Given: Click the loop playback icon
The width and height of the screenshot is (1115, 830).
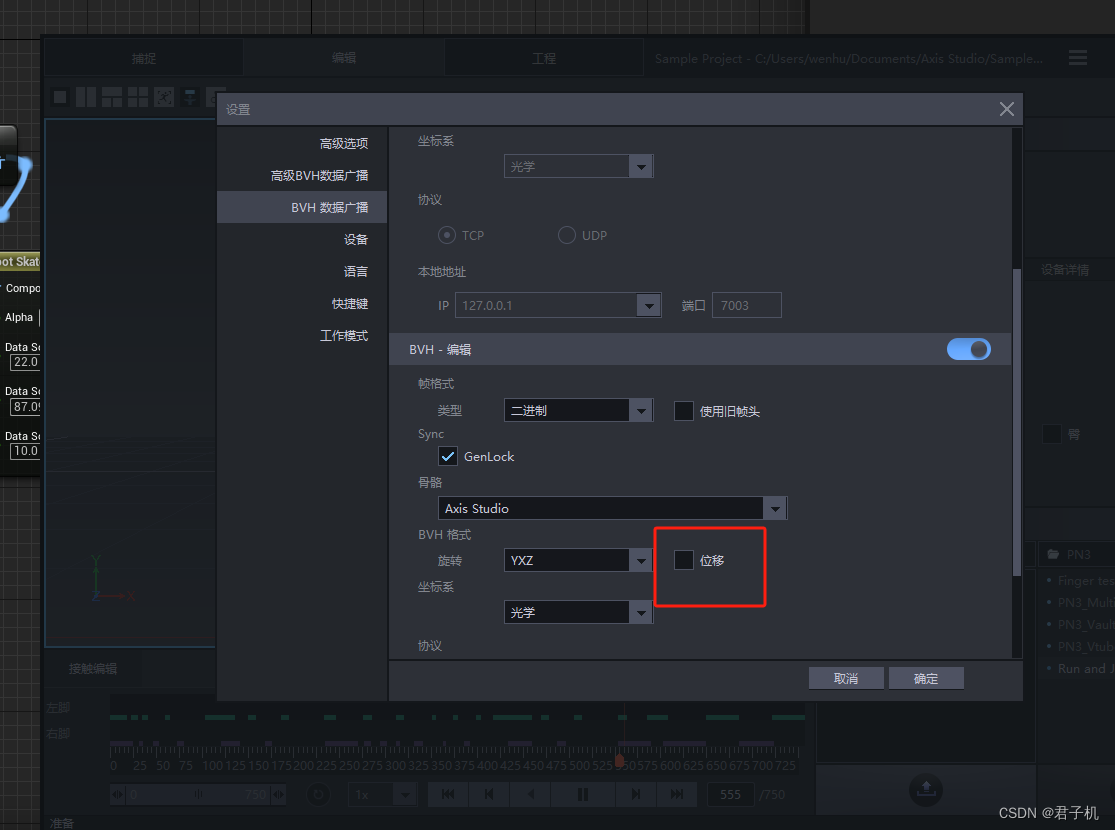Looking at the screenshot, I should coord(318,794).
